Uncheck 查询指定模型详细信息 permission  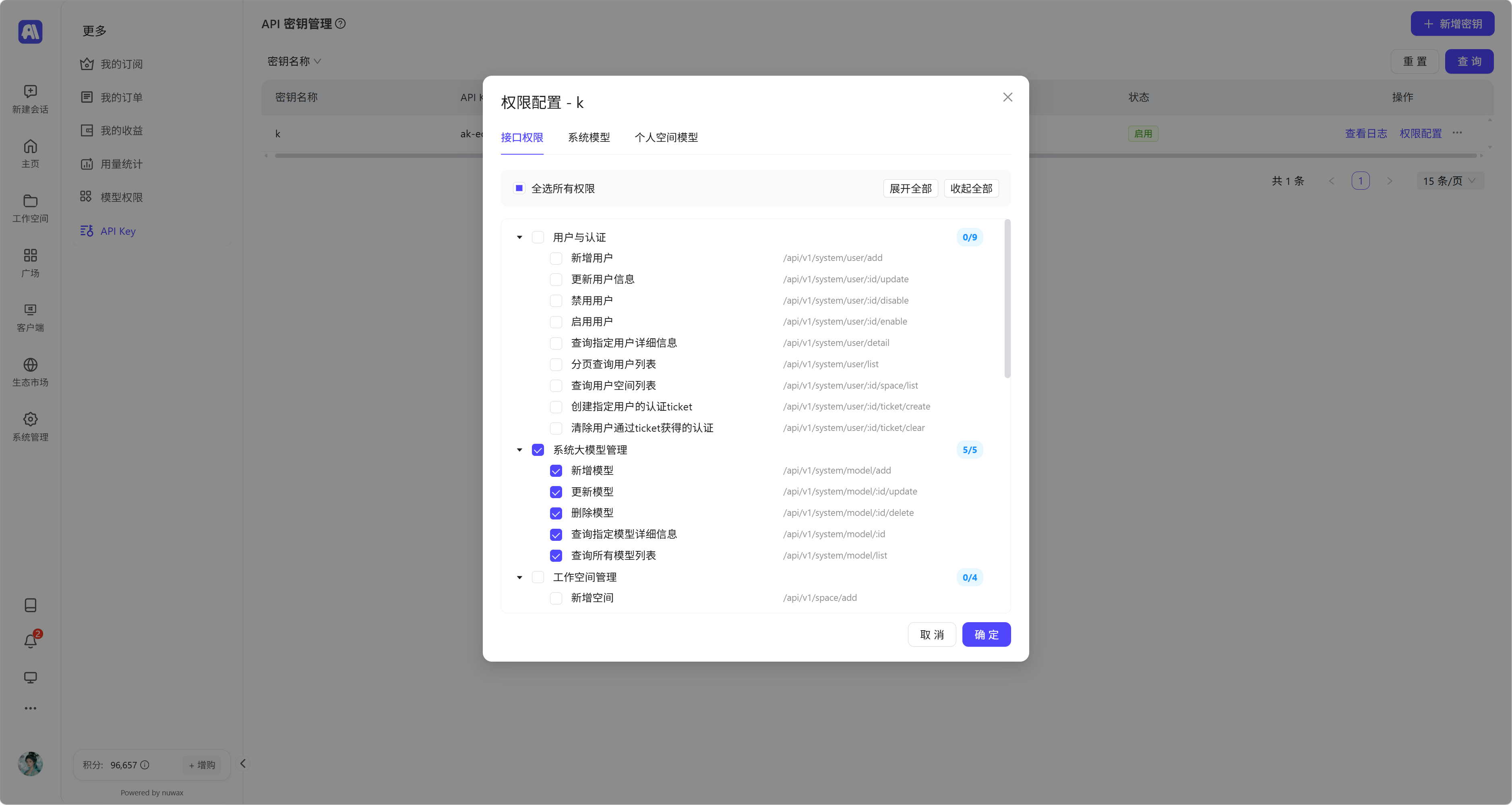point(556,534)
